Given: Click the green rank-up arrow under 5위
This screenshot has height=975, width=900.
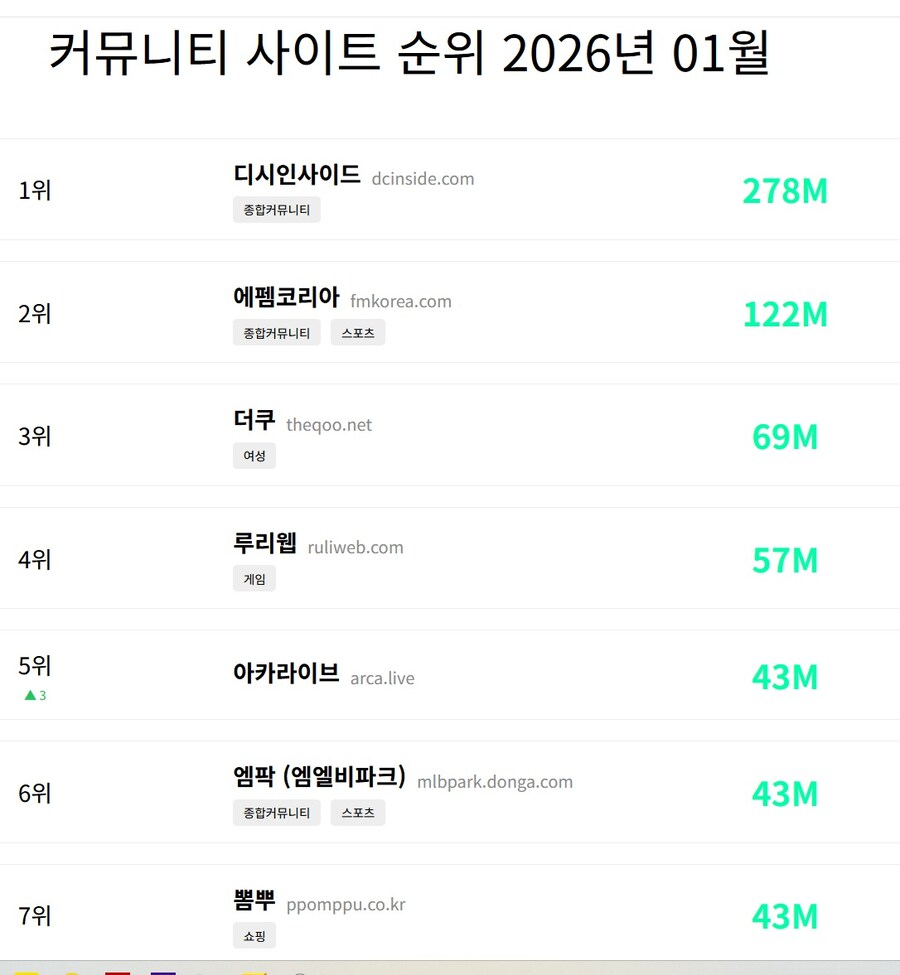Looking at the screenshot, I should coord(30,695).
